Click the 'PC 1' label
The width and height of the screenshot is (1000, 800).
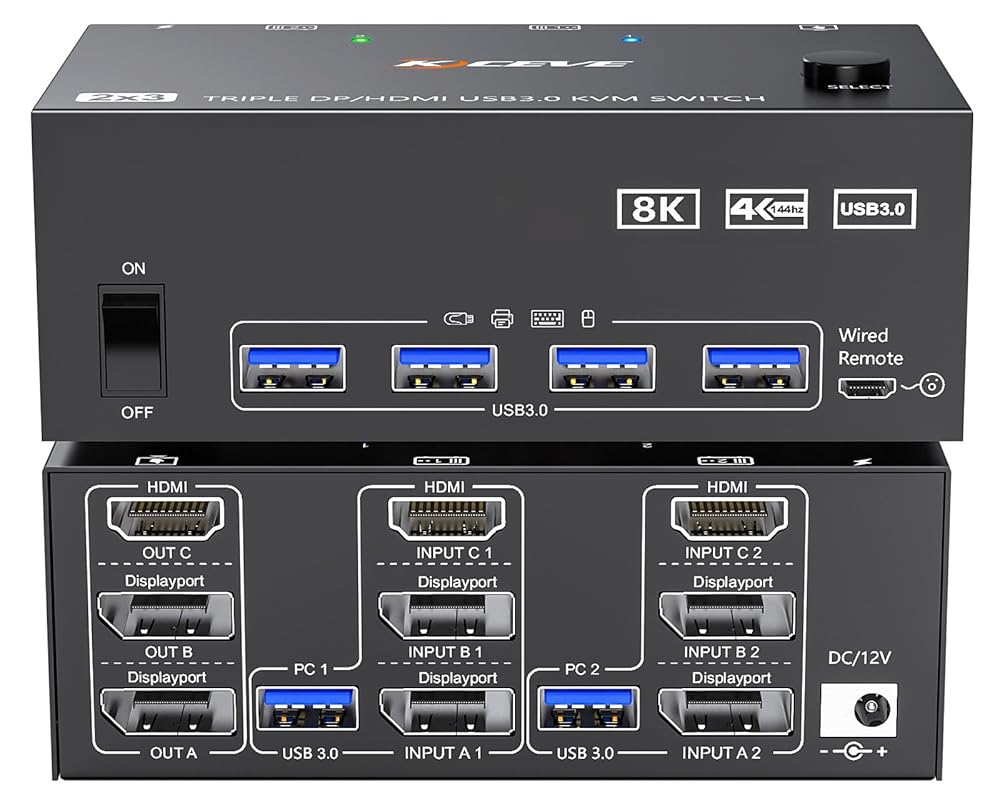(311, 669)
